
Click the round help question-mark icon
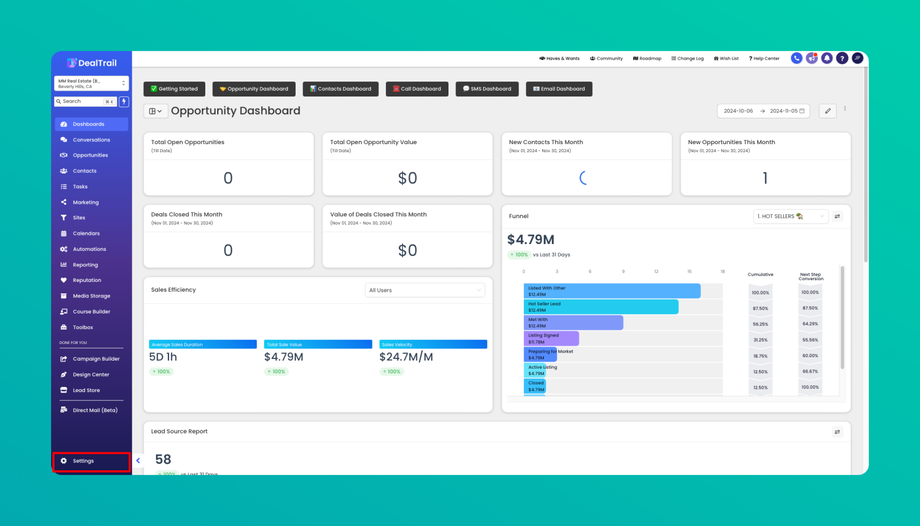(842, 58)
